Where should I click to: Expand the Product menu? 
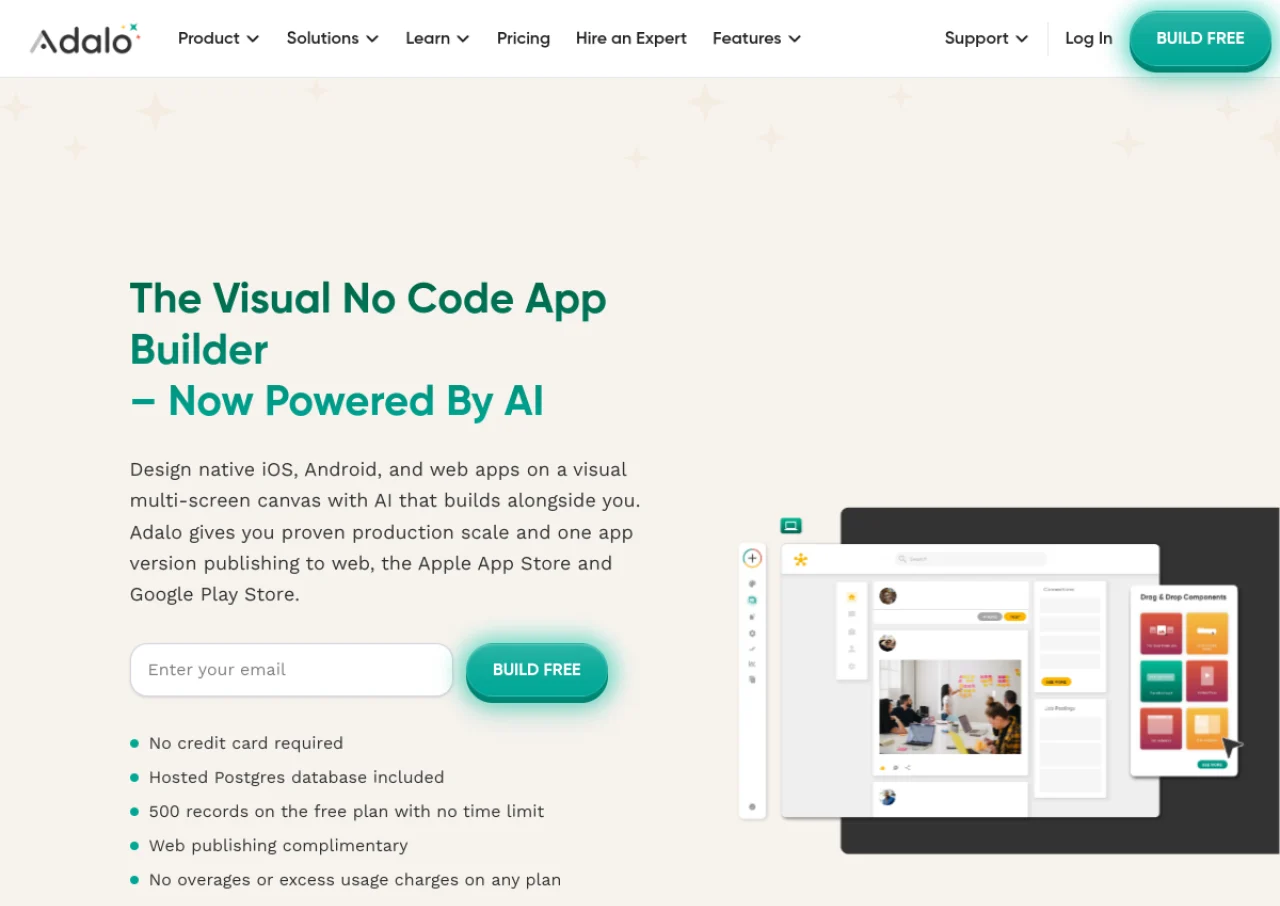(218, 38)
